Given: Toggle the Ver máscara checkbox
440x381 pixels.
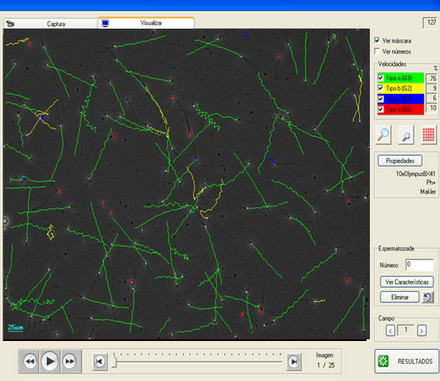Looking at the screenshot, I should (x=377, y=40).
